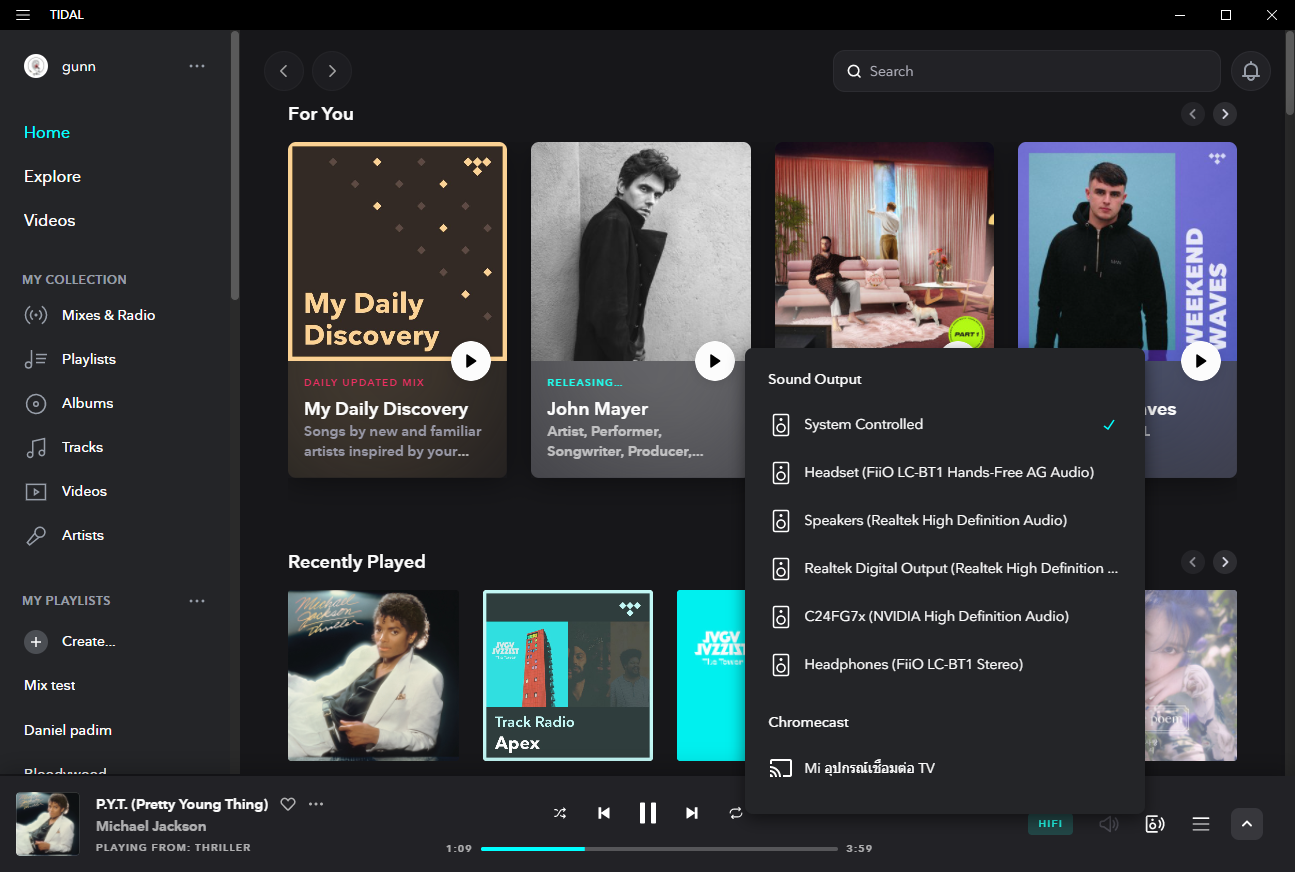Open the John Mayer card title
Viewport: 1295px width, 872px height.
(597, 409)
